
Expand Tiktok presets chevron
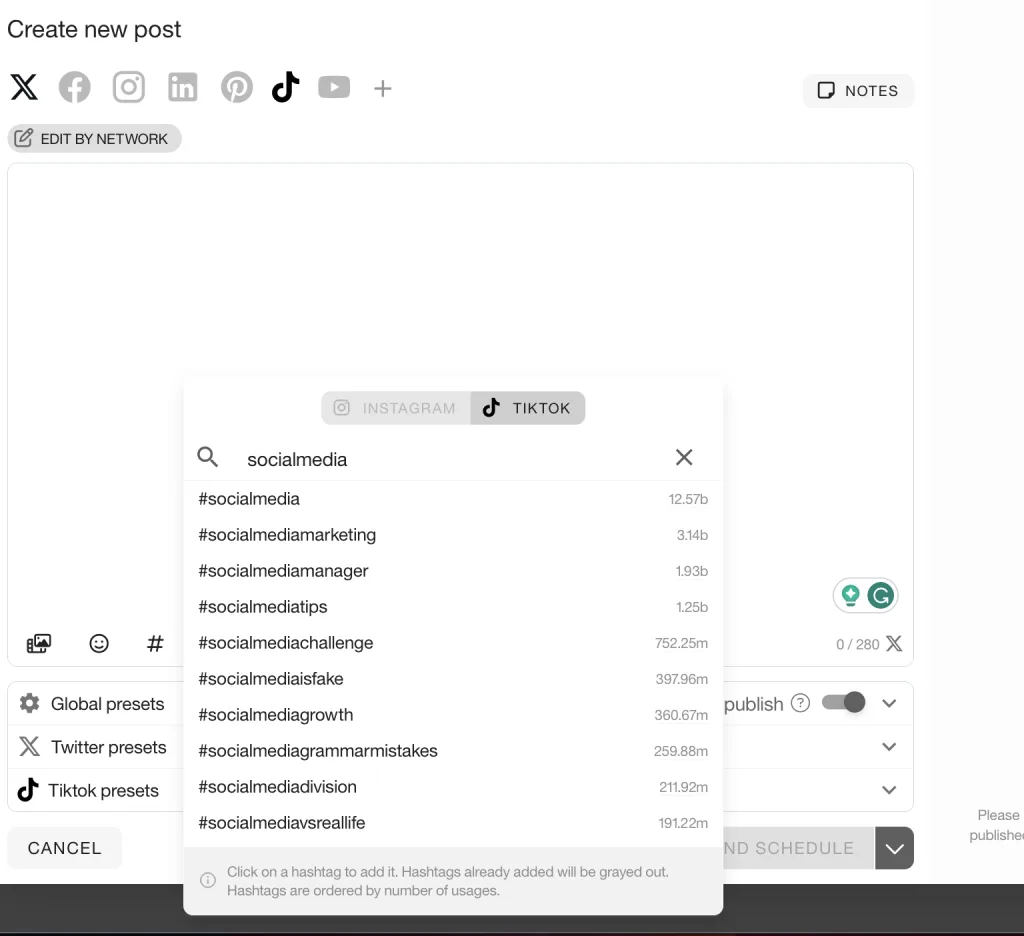point(889,790)
